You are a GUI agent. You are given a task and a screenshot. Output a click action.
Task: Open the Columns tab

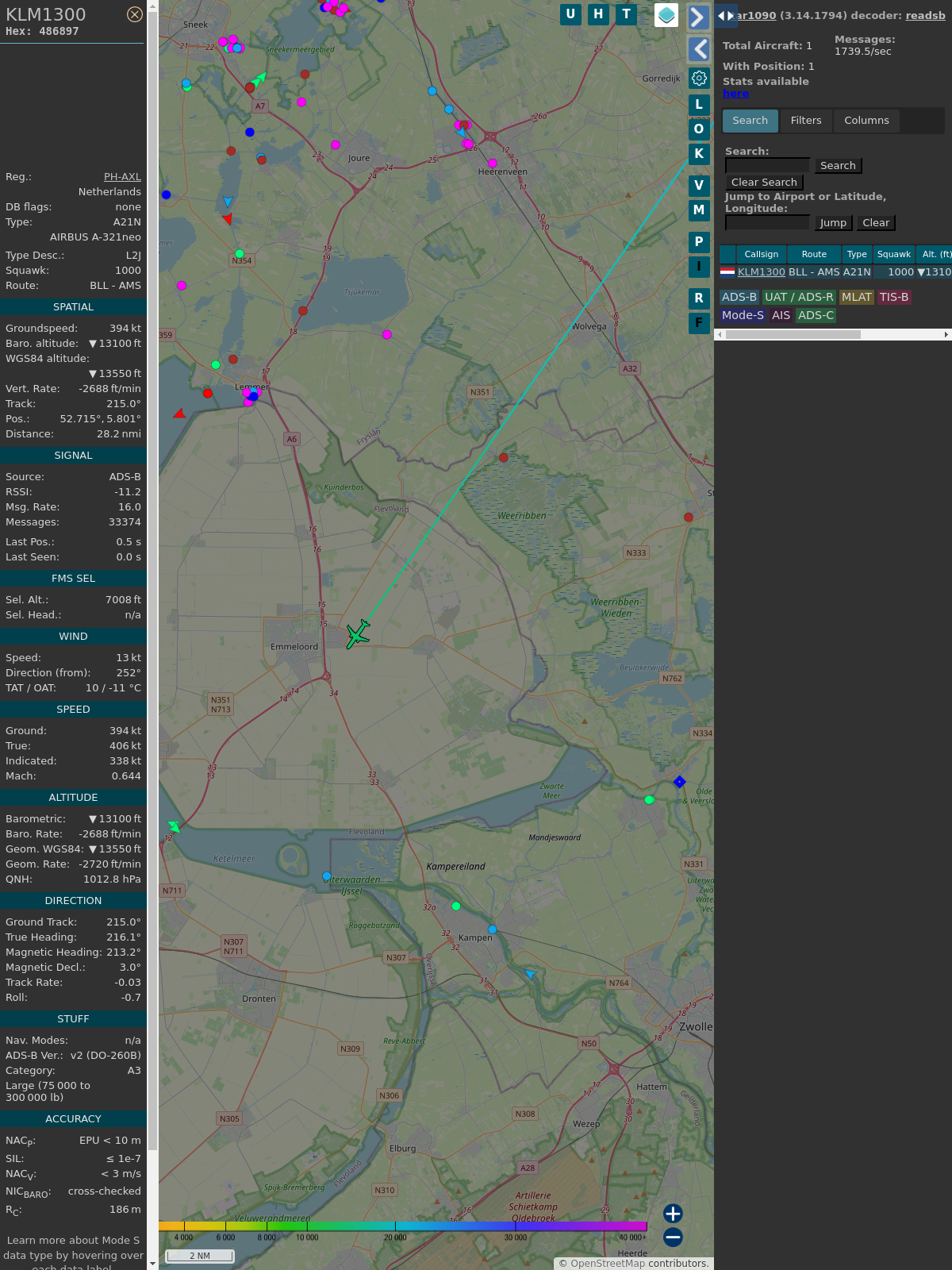click(x=866, y=121)
